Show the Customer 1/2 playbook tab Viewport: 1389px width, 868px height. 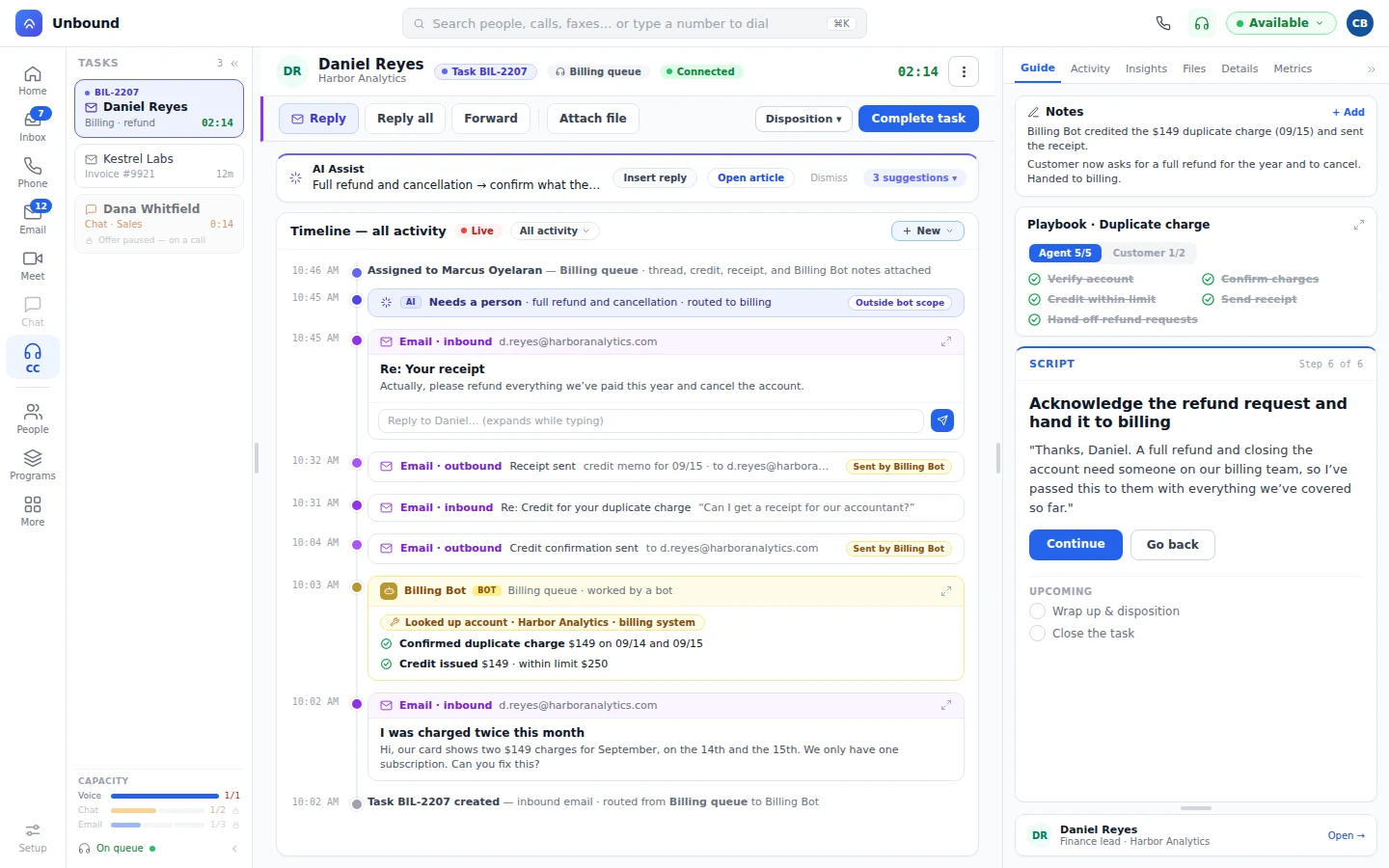(1148, 253)
